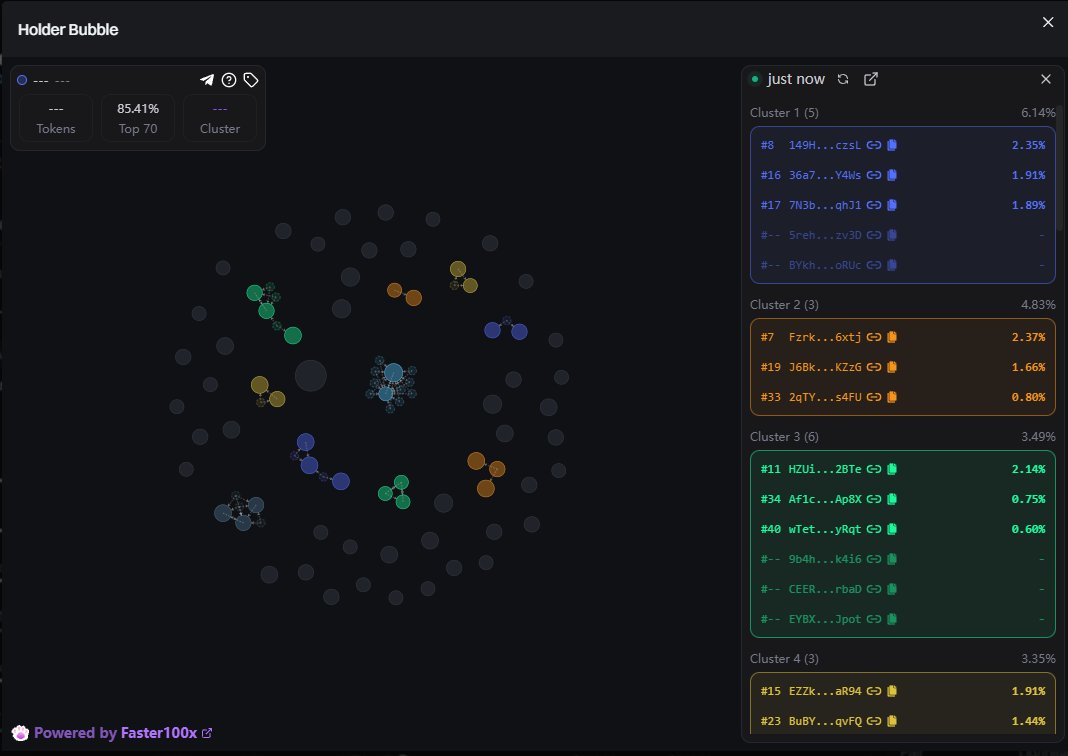Select holder #11 HZUi...2BTe row
Image resolution: width=1068 pixels, height=756 pixels.
(902, 469)
